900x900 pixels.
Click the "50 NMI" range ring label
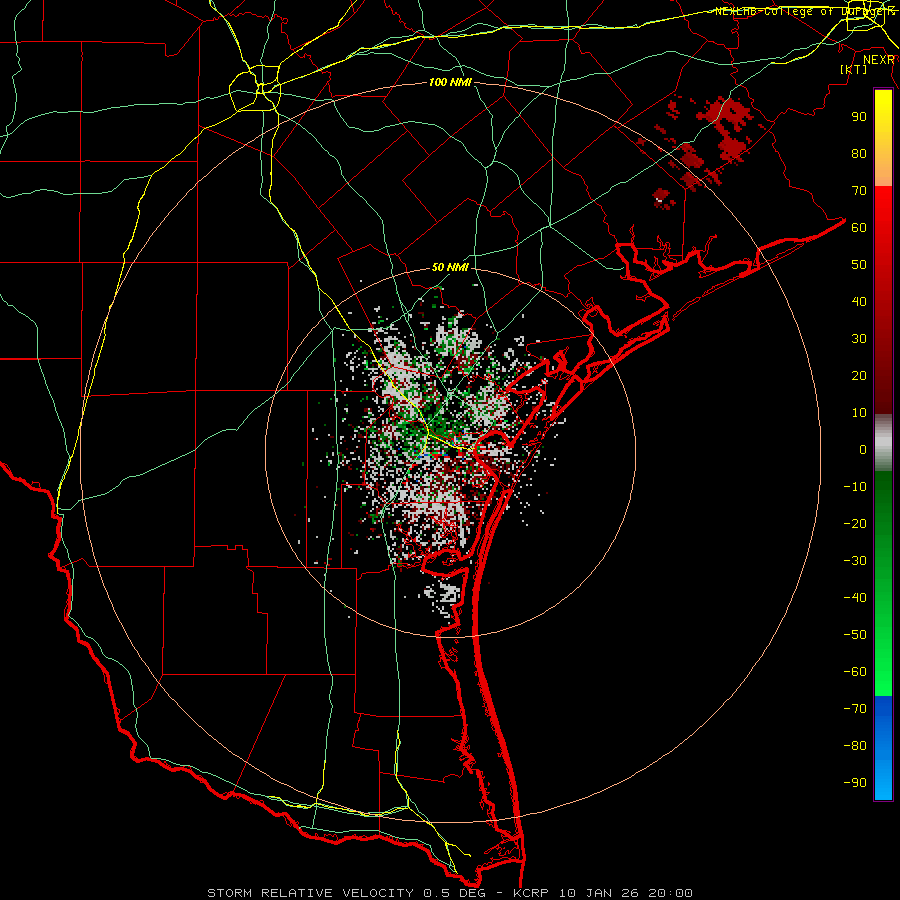tap(450, 267)
